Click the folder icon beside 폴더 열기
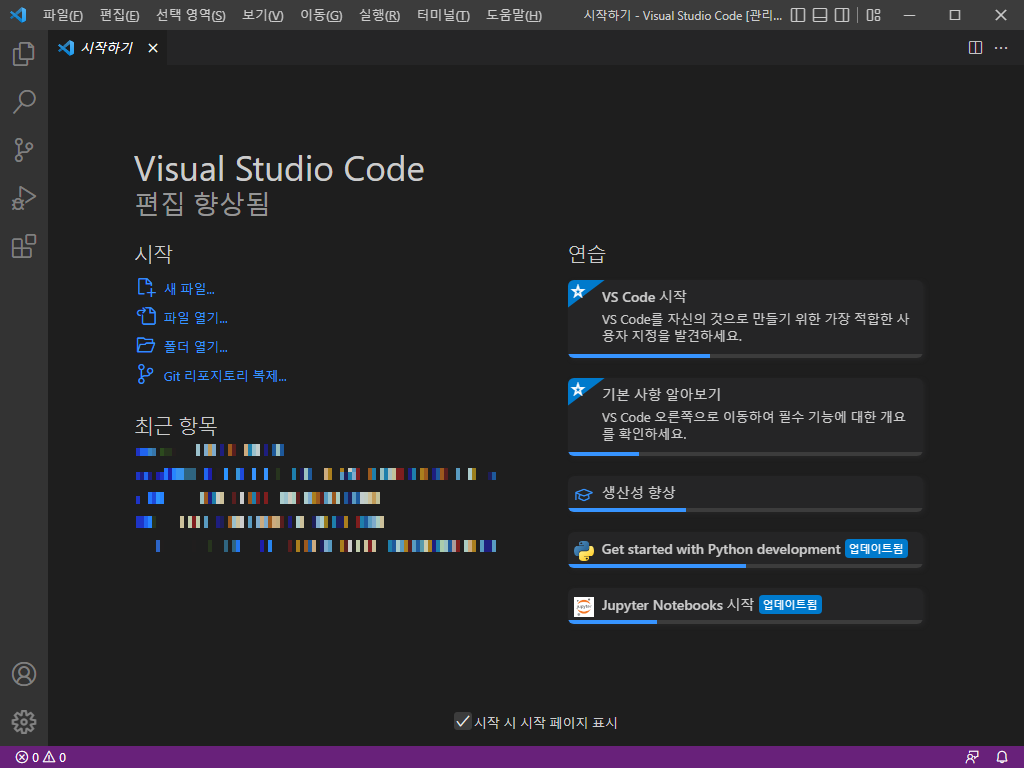This screenshot has height=768, width=1024. [146, 345]
